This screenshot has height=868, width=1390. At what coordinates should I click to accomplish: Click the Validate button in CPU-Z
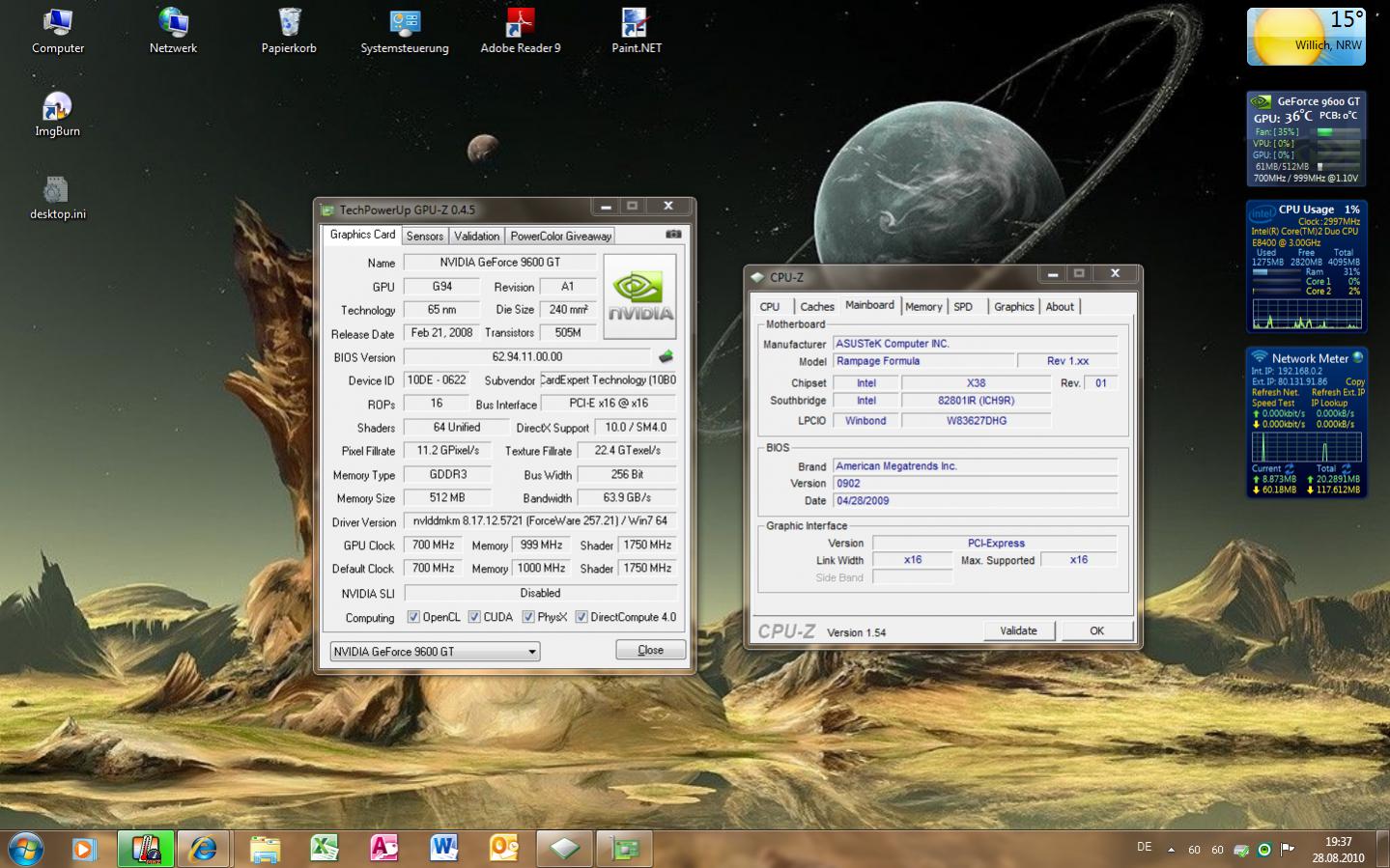tap(1018, 630)
